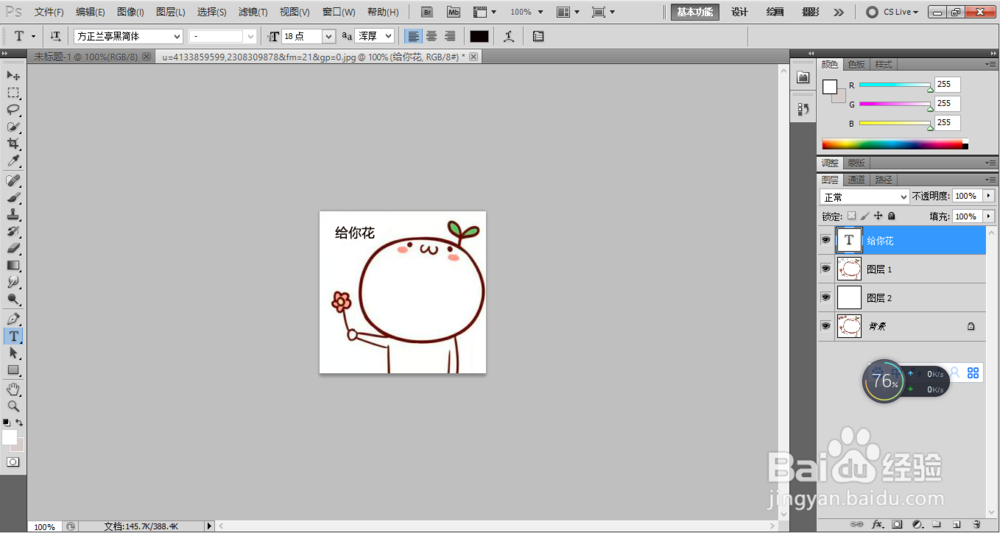
Task: Hide the 图层 1 layer
Action: 825,269
